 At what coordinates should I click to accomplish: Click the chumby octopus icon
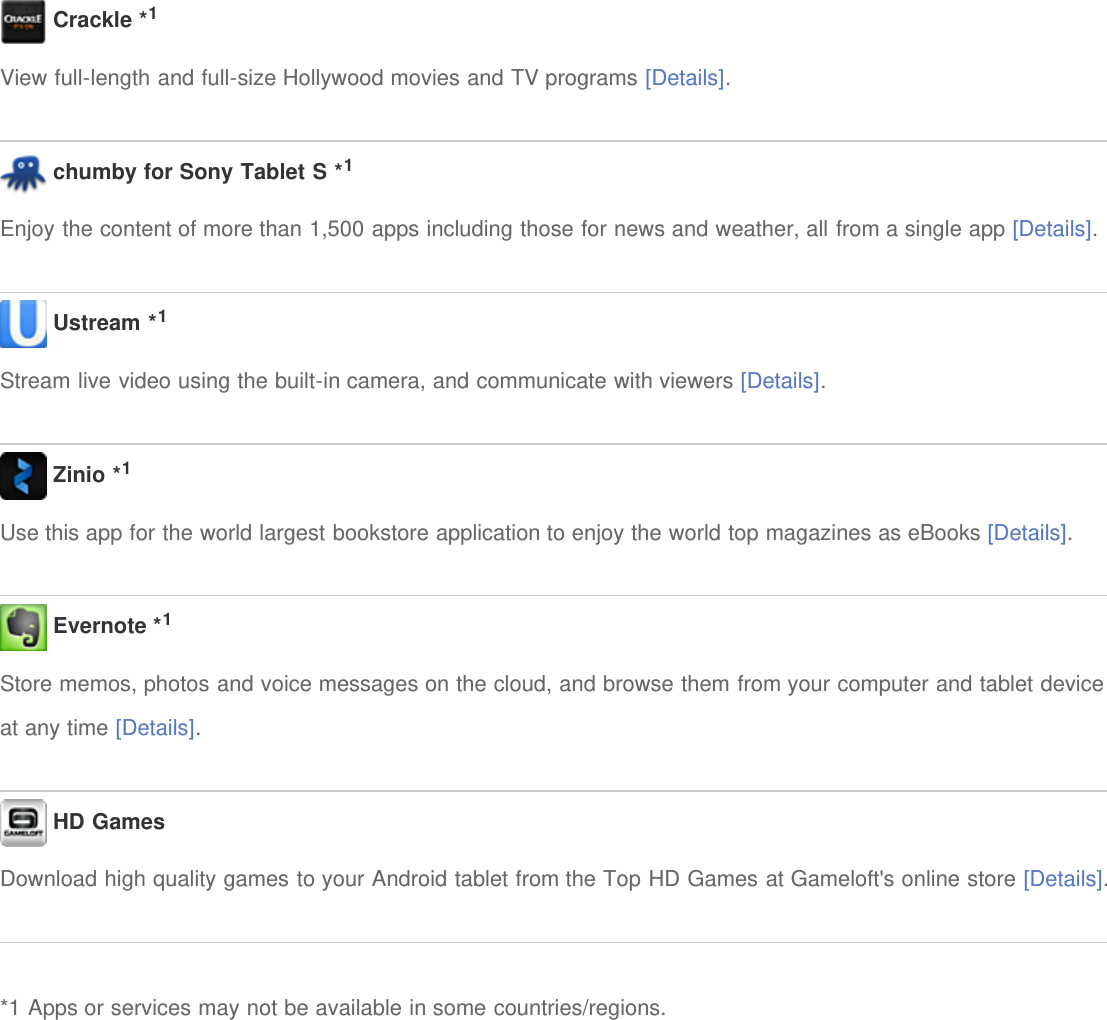pos(23,173)
